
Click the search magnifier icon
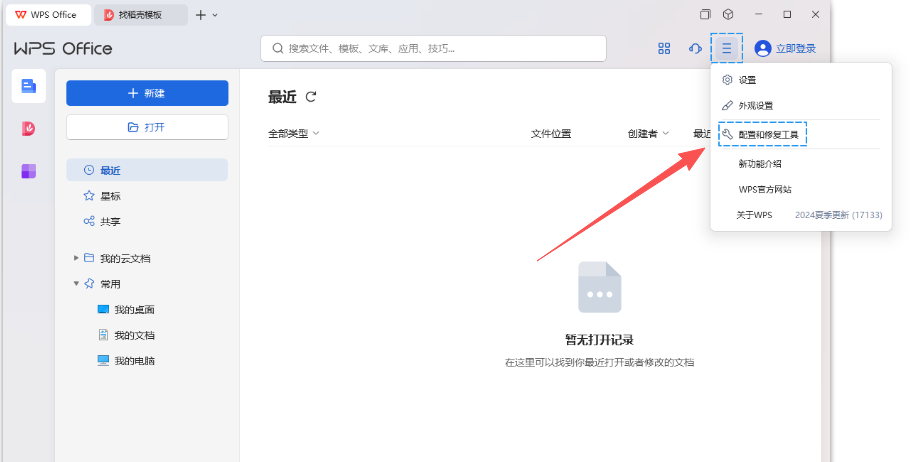pyautogui.click(x=278, y=49)
